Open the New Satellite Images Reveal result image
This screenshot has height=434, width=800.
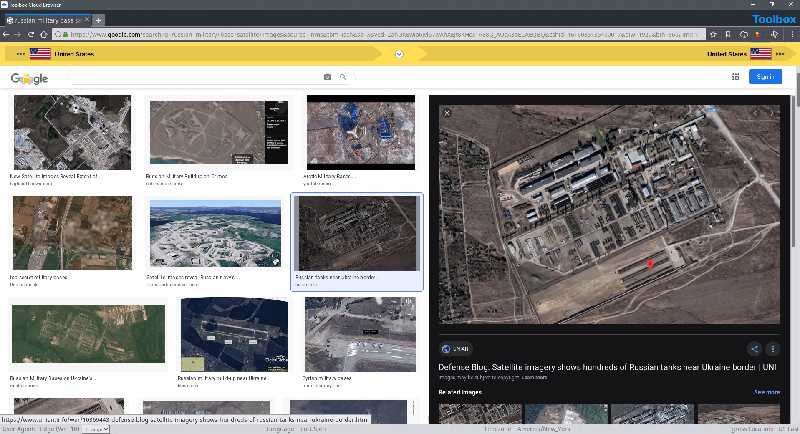[72, 133]
